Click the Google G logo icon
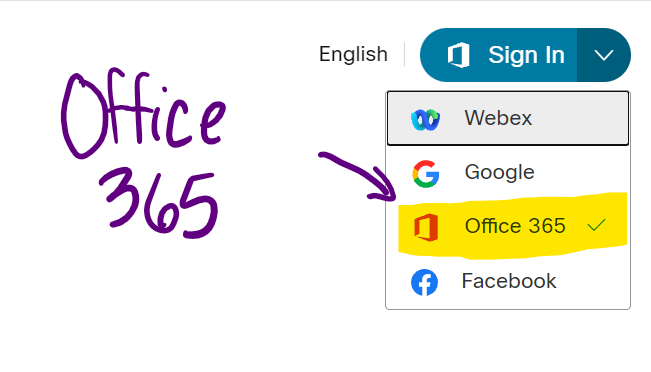 [x=426, y=174]
